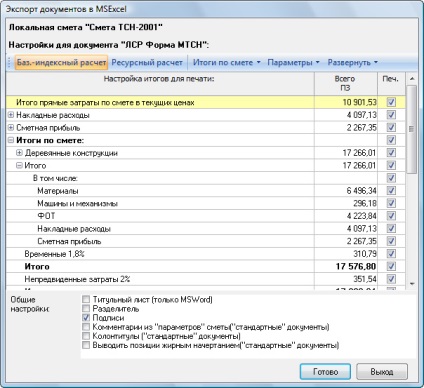This screenshot has width=424, height=388.
Task: Toggle print checkbox for В том числе: row
Action: tap(391, 178)
